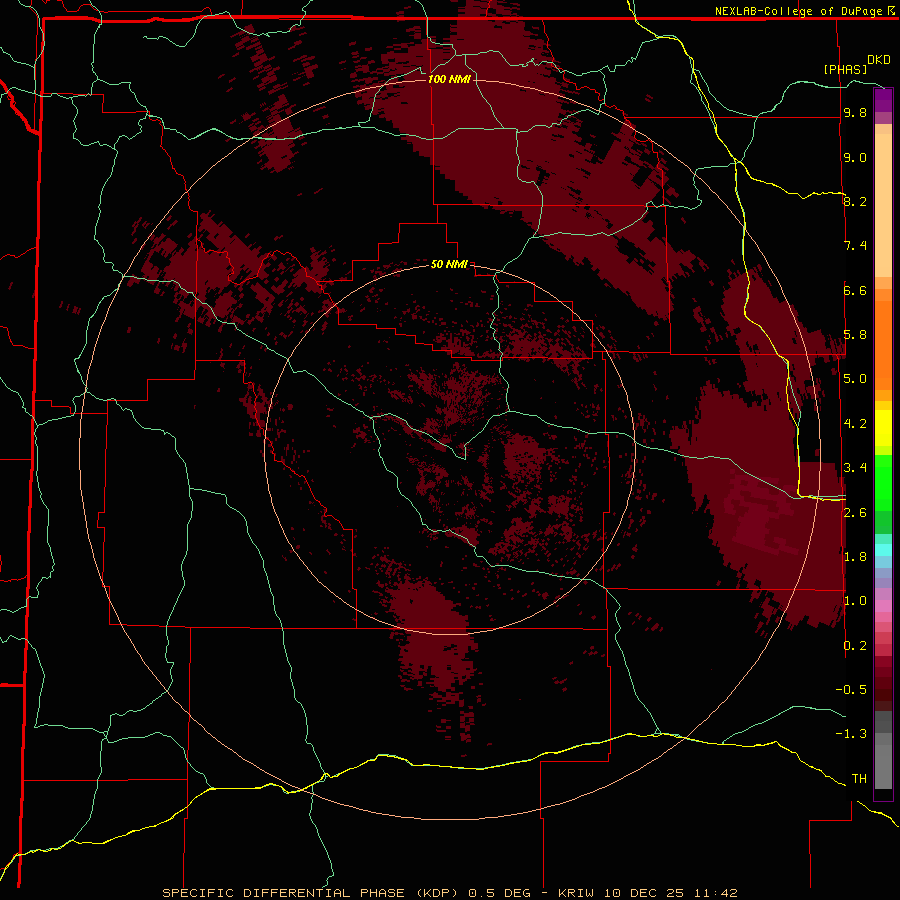Click the 4.2 value on the color scale
Screen dimensions: 900x900
coord(855,424)
